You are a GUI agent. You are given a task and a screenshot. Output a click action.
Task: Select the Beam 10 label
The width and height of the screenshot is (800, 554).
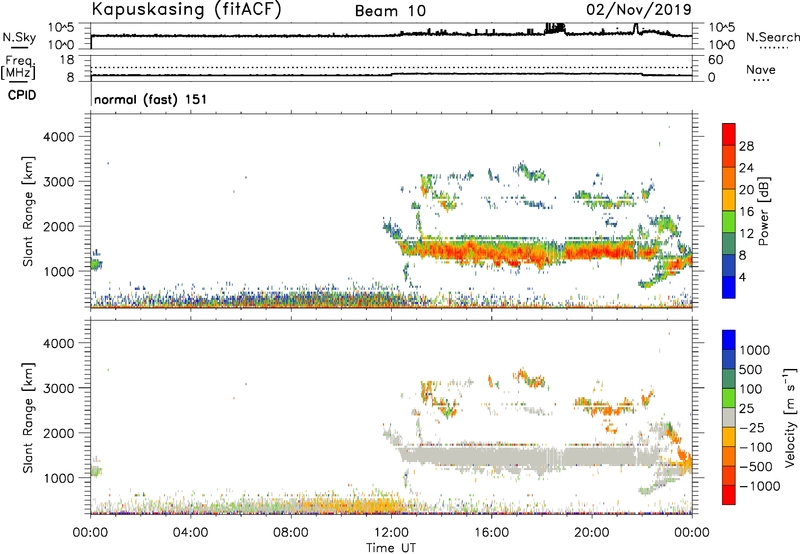point(390,11)
